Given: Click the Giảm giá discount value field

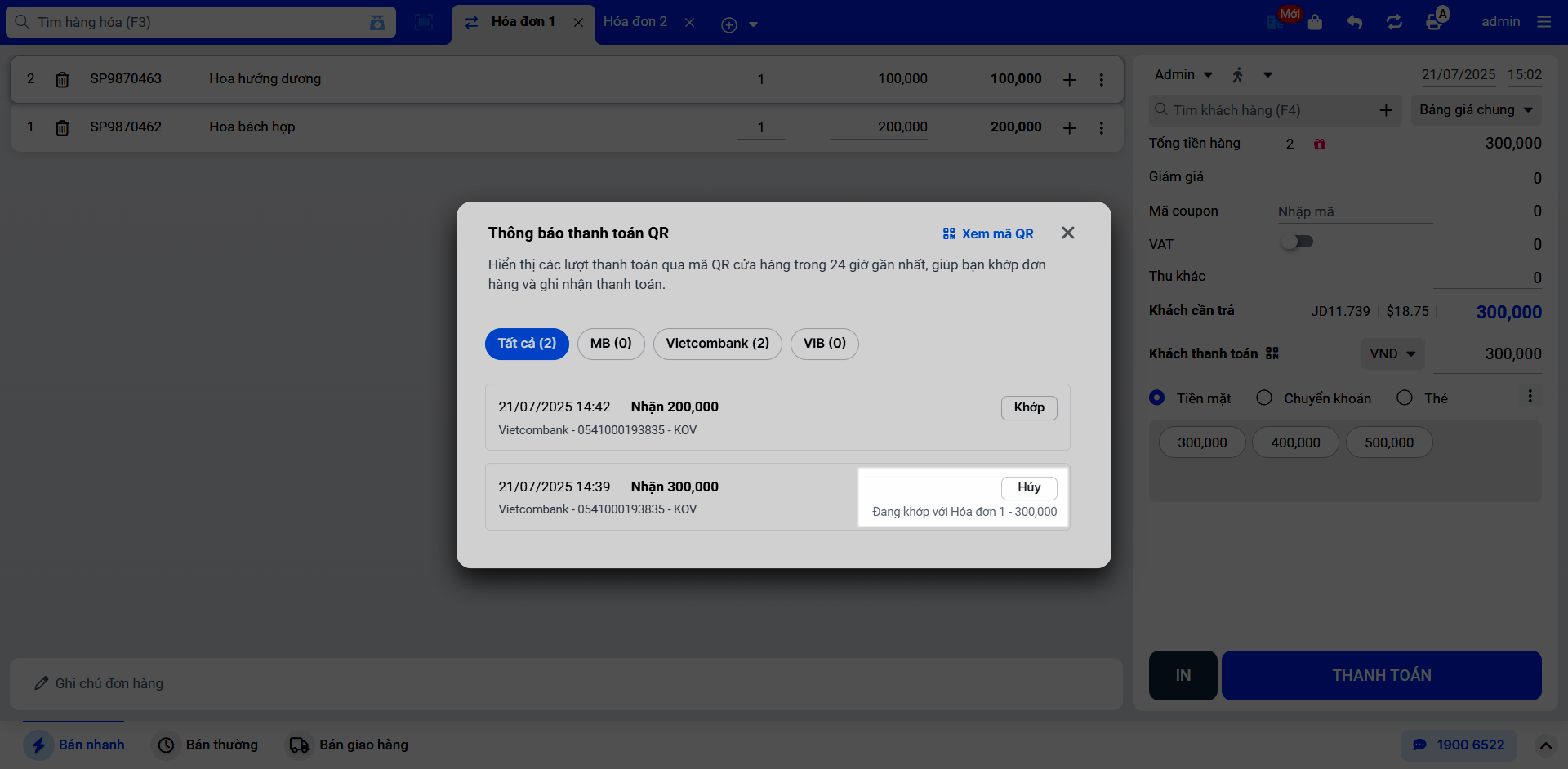Looking at the screenshot, I should pyautogui.click(x=1487, y=178).
